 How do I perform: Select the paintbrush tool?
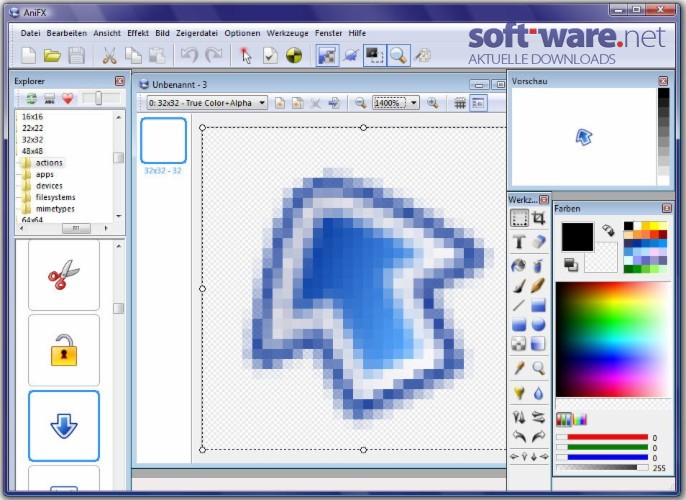pyautogui.click(x=519, y=287)
